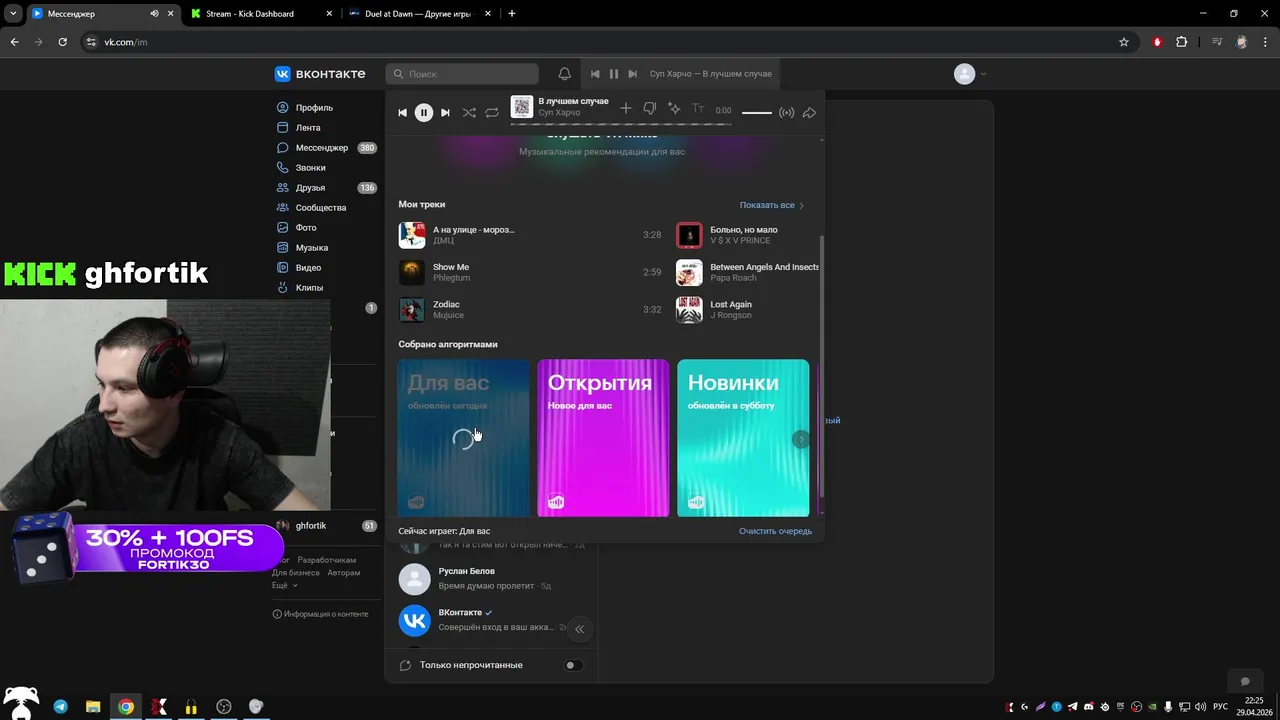This screenshot has width=1280, height=720.
Task: Click header mini-player pause button
Action: click(614, 74)
